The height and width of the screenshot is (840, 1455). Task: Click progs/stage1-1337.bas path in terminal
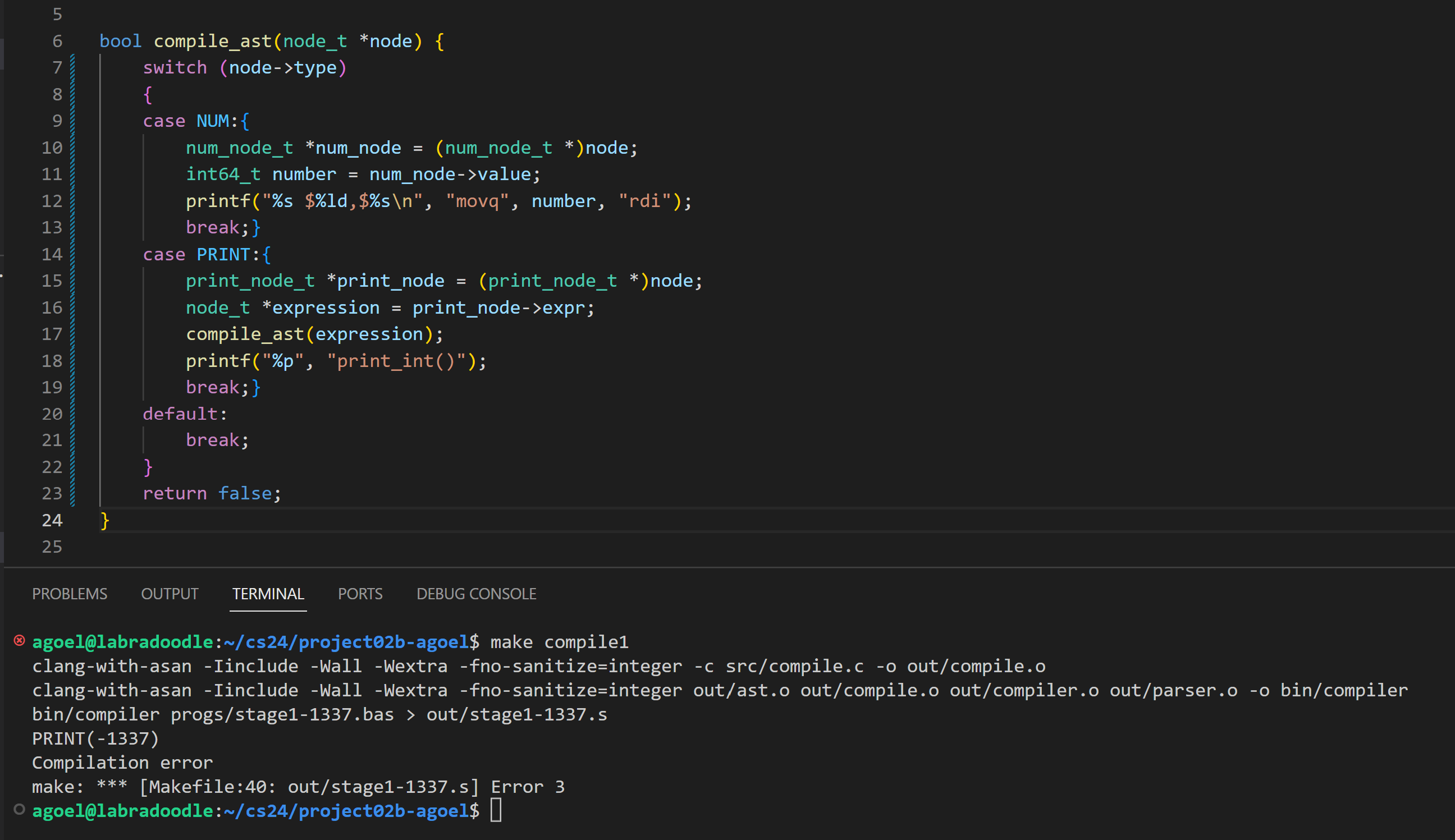click(282, 715)
